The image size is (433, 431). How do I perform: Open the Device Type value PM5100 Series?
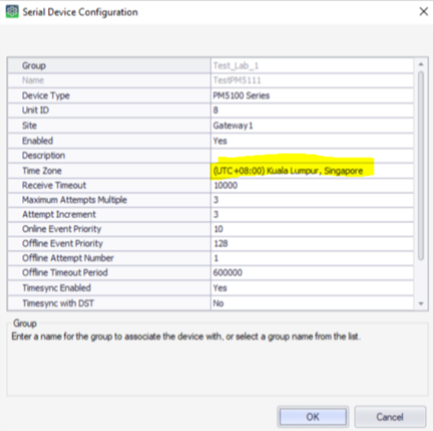coord(312,96)
